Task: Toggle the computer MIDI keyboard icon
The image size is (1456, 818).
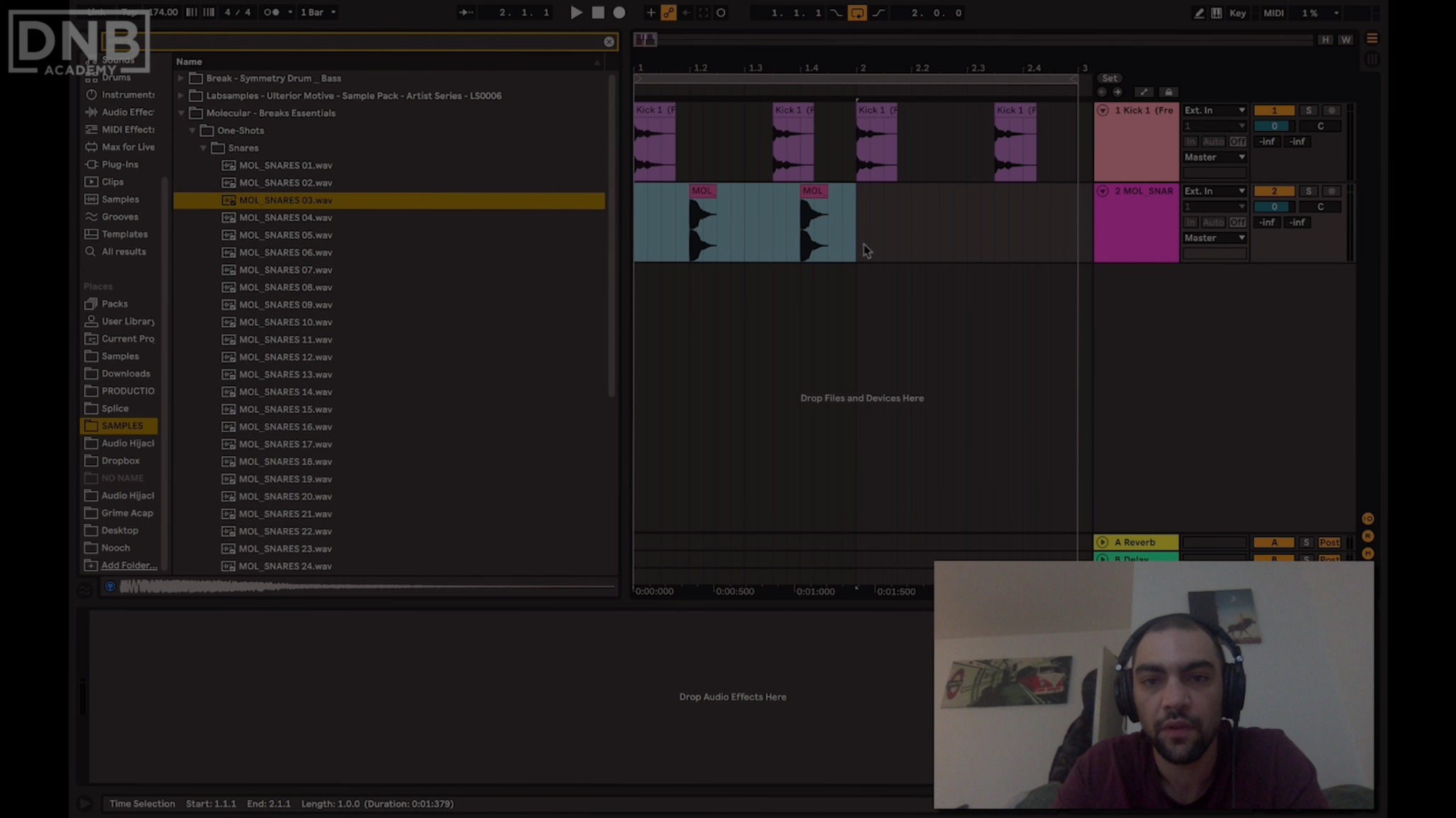Action: pos(1216,13)
